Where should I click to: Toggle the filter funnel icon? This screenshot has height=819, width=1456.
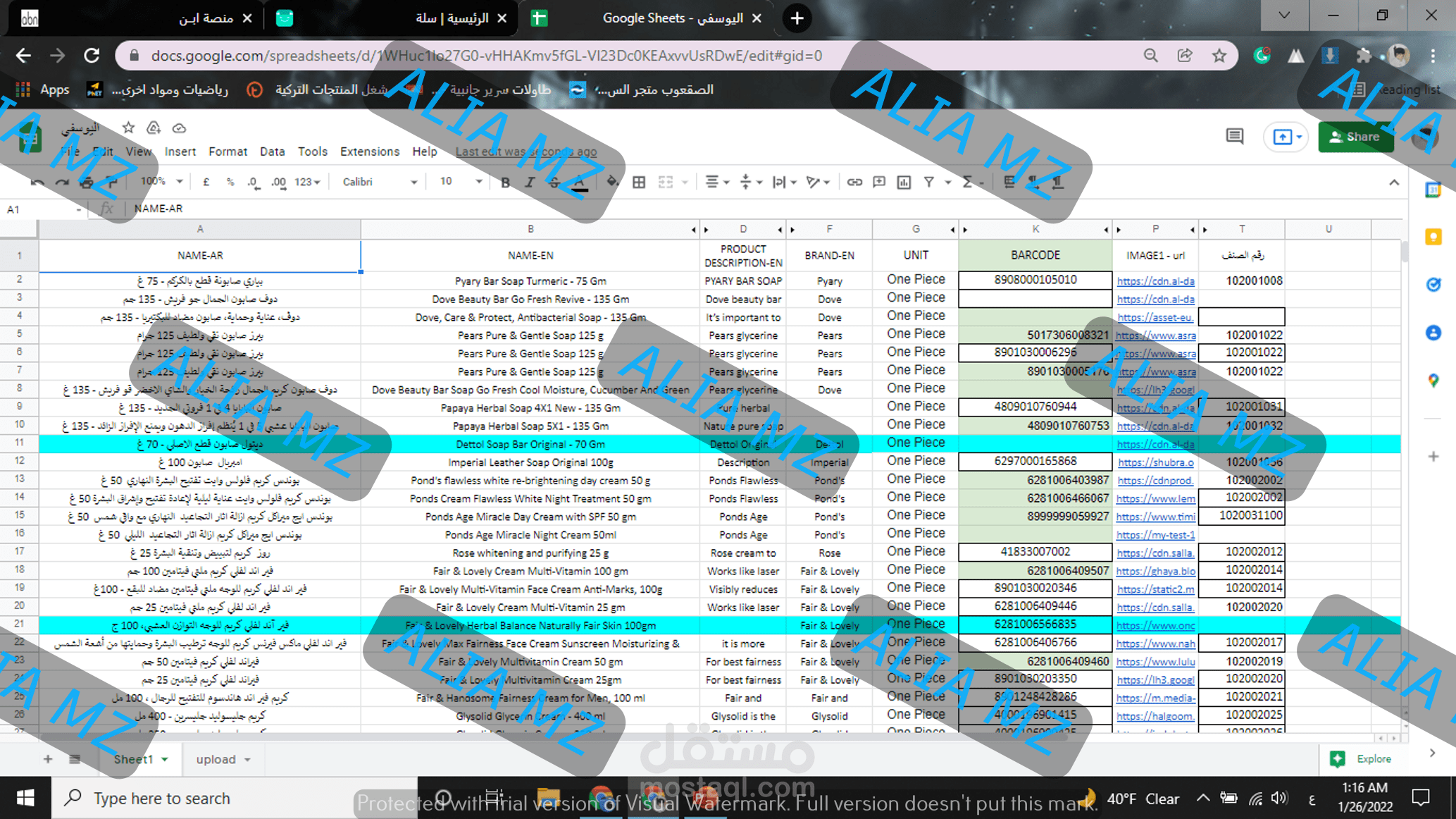[x=929, y=183]
